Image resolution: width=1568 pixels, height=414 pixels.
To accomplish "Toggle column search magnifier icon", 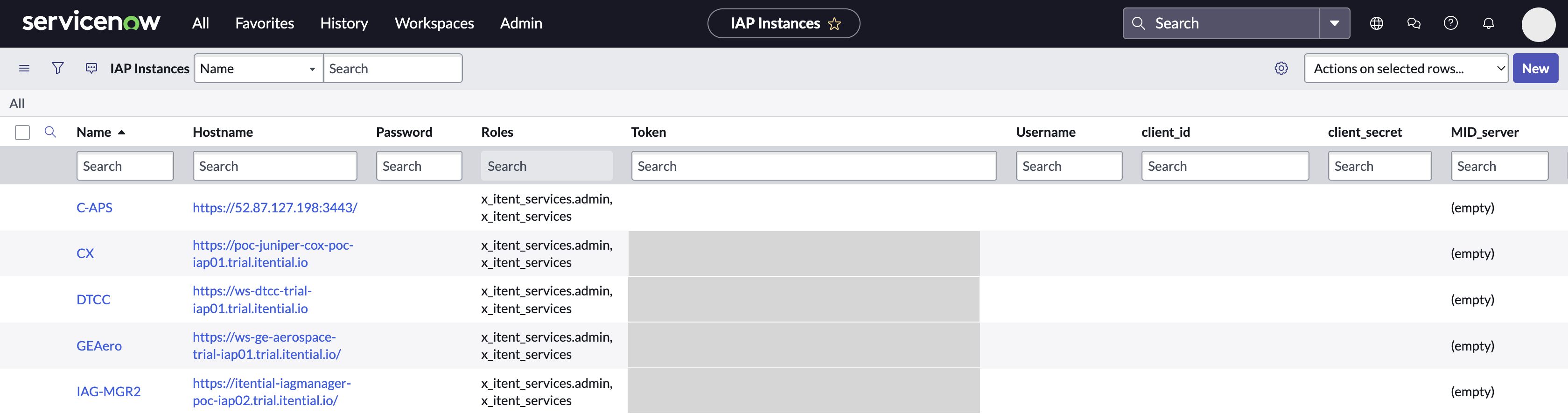I will pyautogui.click(x=50, y=132).
